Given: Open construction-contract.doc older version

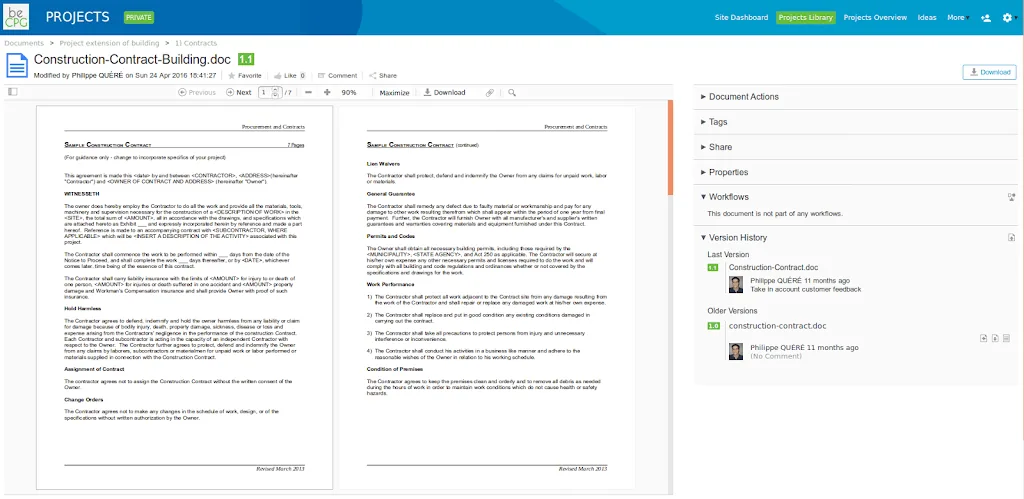Looking at the screenshot, I should 777,325.
